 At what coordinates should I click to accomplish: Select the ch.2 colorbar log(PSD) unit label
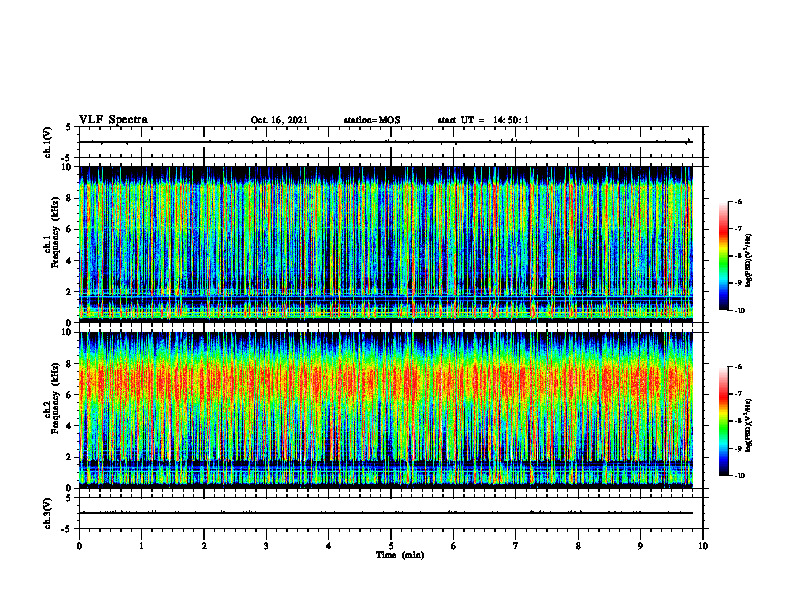(749, 426)
